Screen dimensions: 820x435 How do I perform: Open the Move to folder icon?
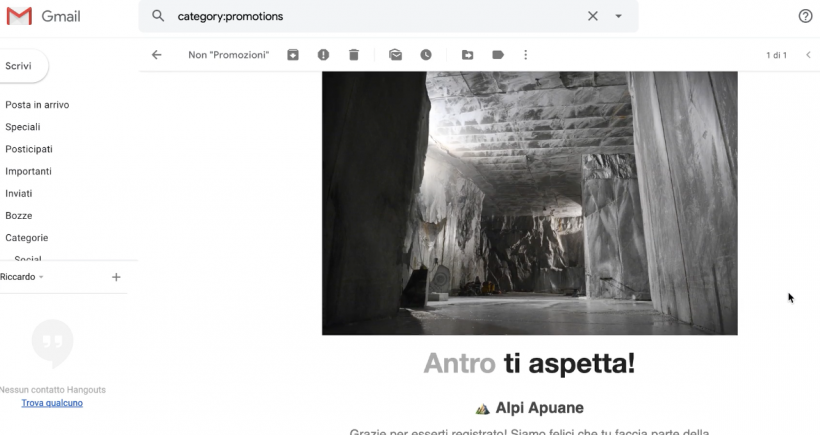coord(467,55)
